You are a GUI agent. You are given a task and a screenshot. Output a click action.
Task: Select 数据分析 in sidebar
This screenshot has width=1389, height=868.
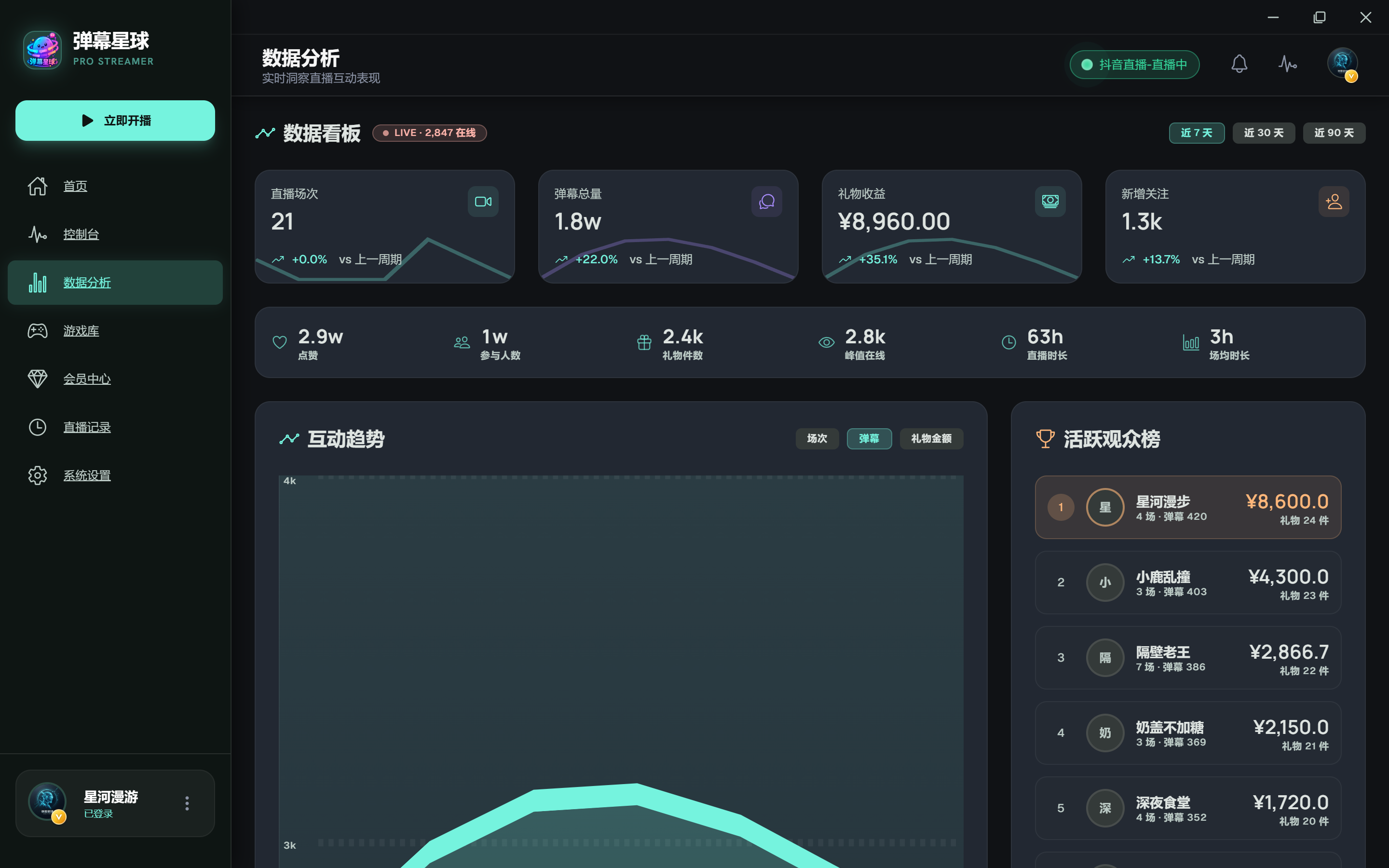coord(115,283)
